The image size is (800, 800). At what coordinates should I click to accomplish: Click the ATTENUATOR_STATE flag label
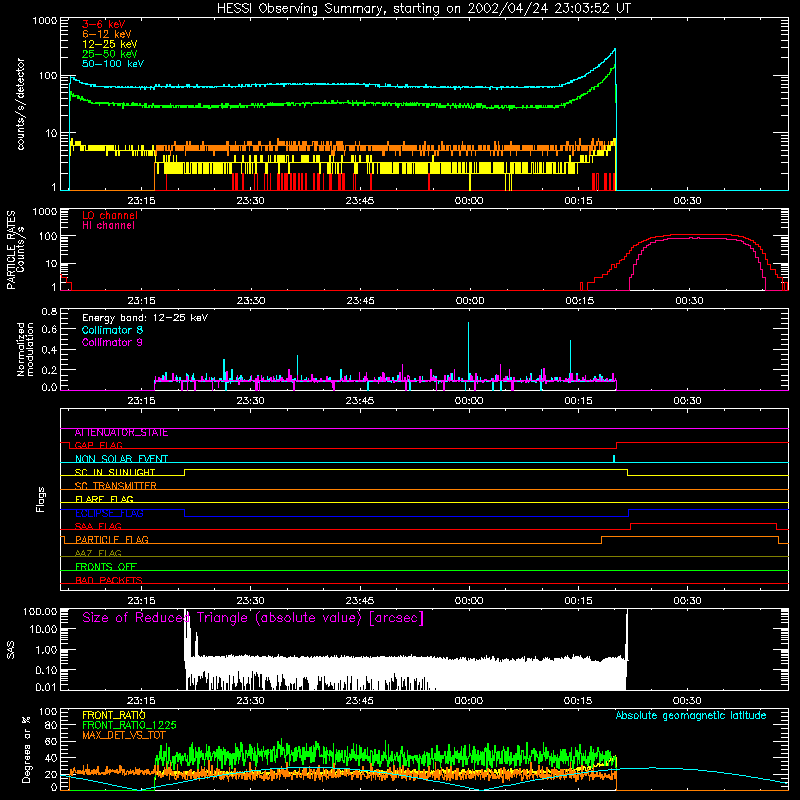[x=121, y=433]
